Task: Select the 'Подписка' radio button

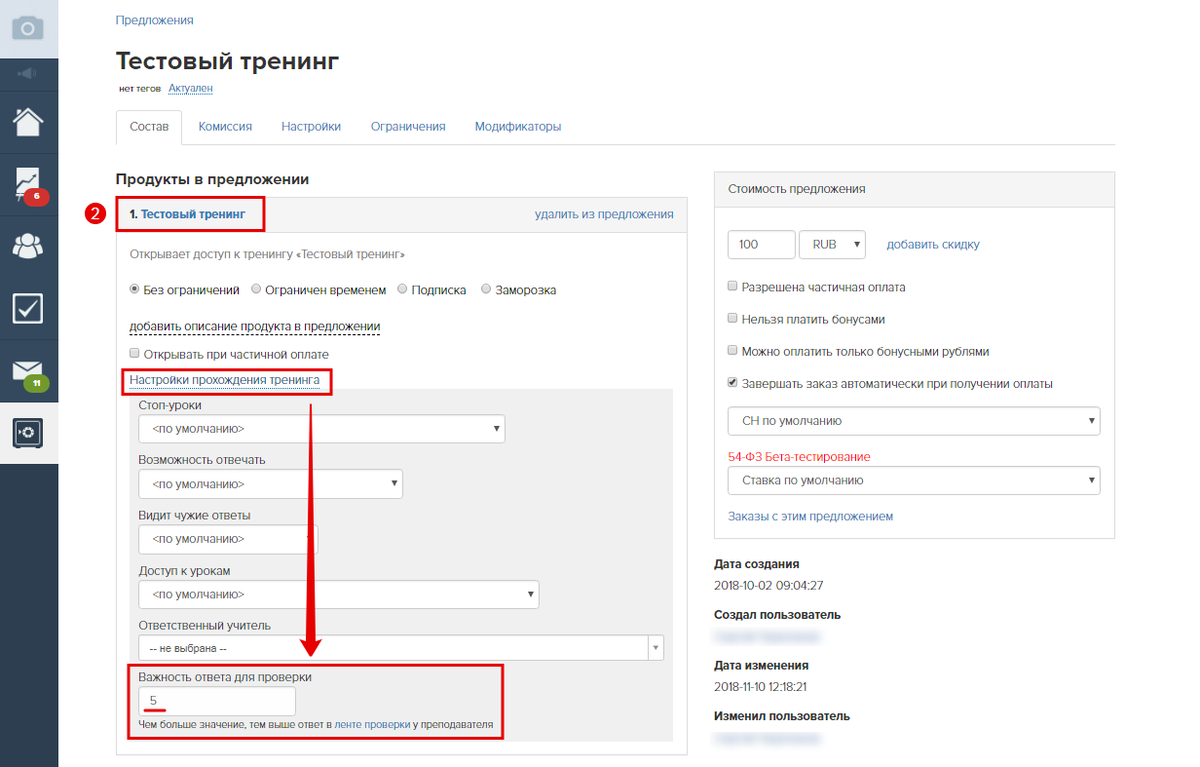Action: [x=402, y=290]
